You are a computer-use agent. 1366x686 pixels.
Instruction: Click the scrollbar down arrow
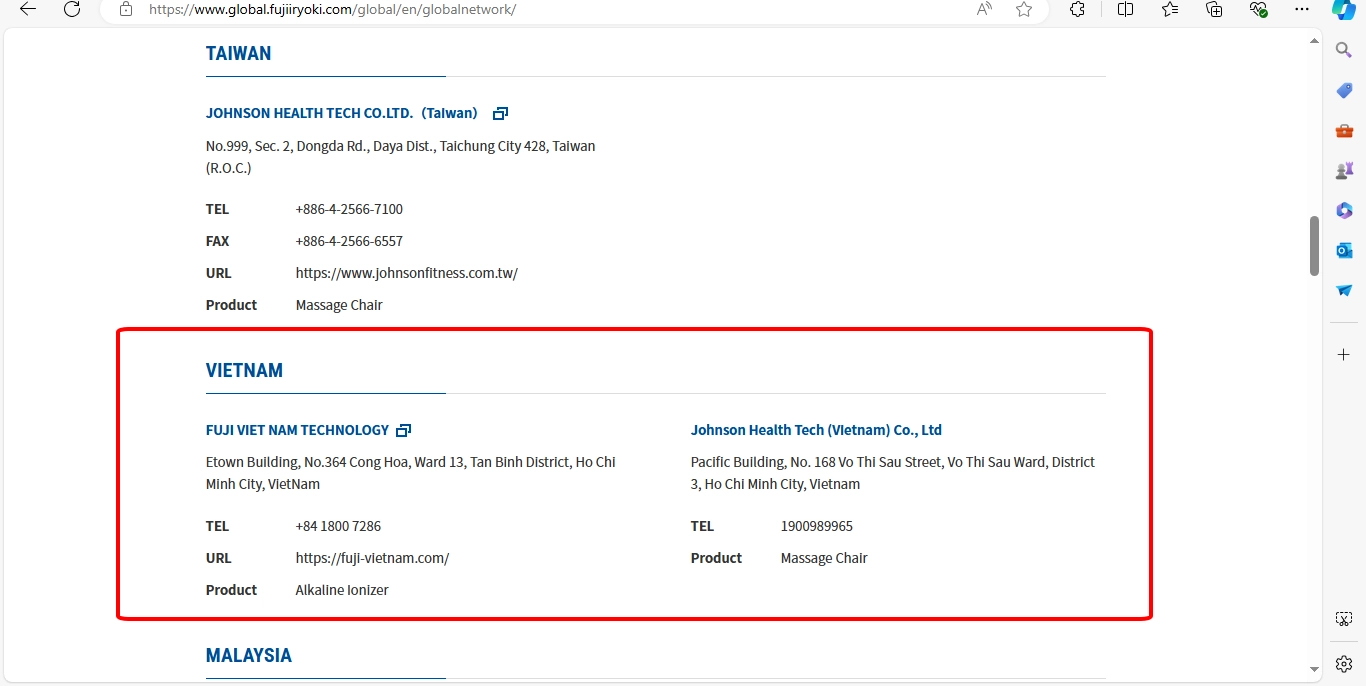(1315, 669)
